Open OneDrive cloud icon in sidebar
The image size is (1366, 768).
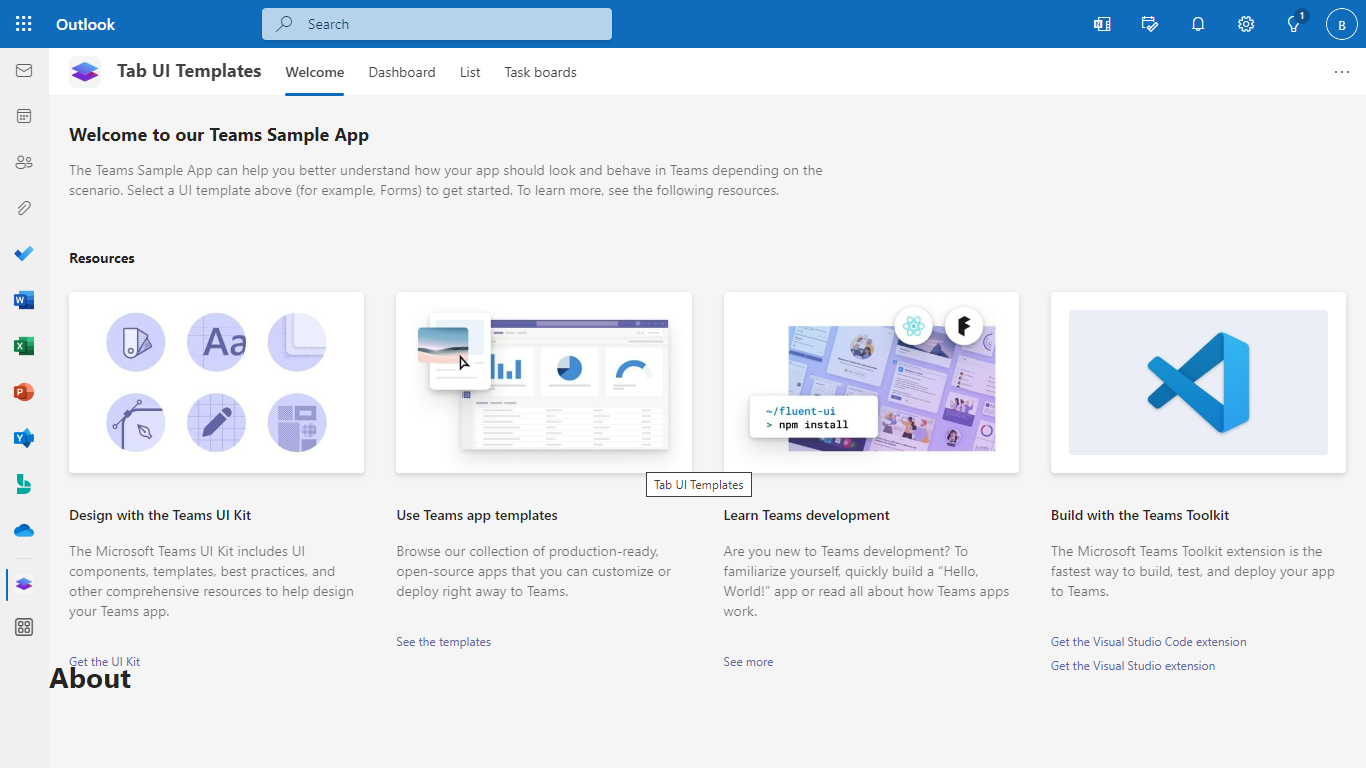[x=24, y=530]
